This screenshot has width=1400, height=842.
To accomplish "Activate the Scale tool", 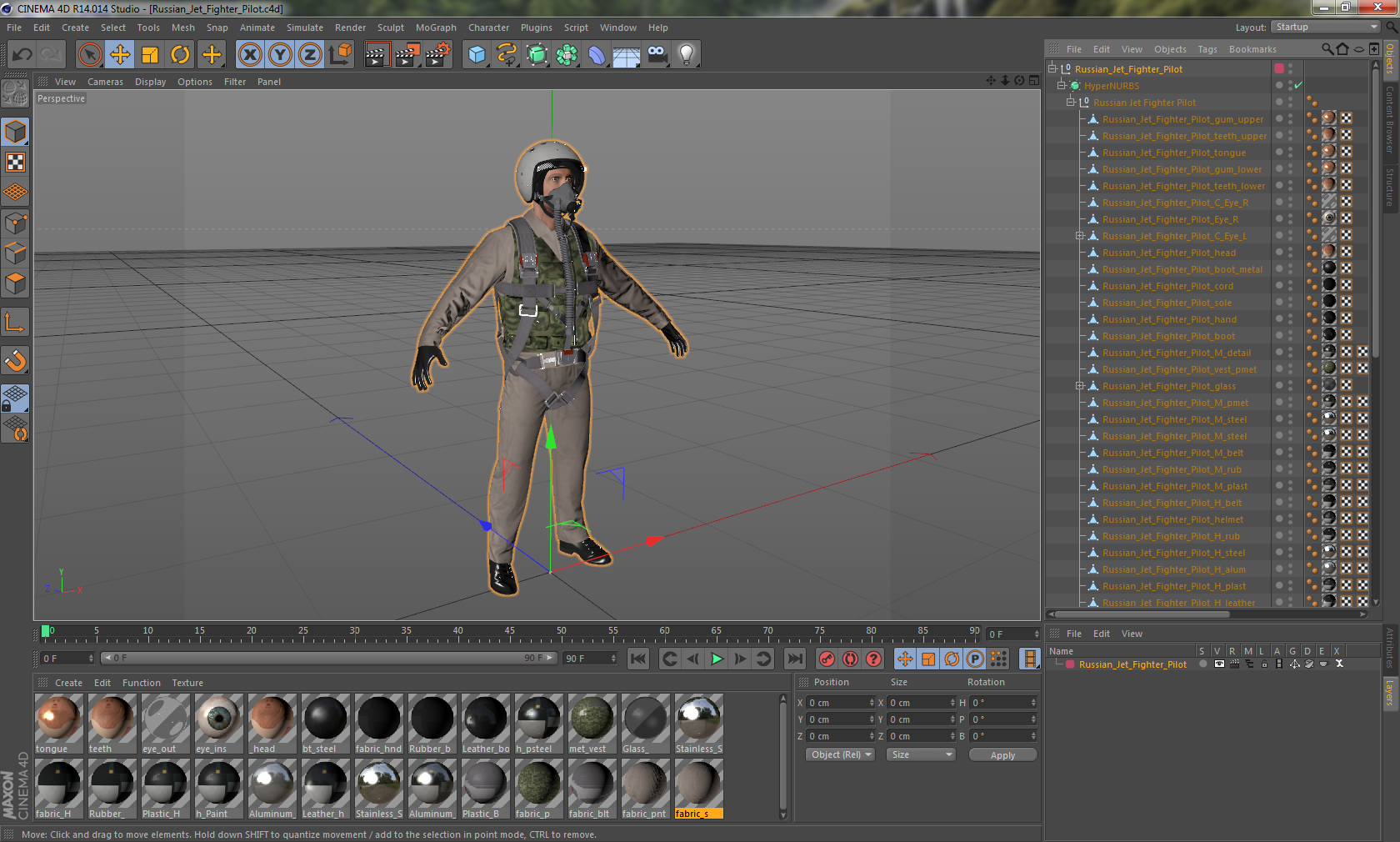I will pos(150,55).
